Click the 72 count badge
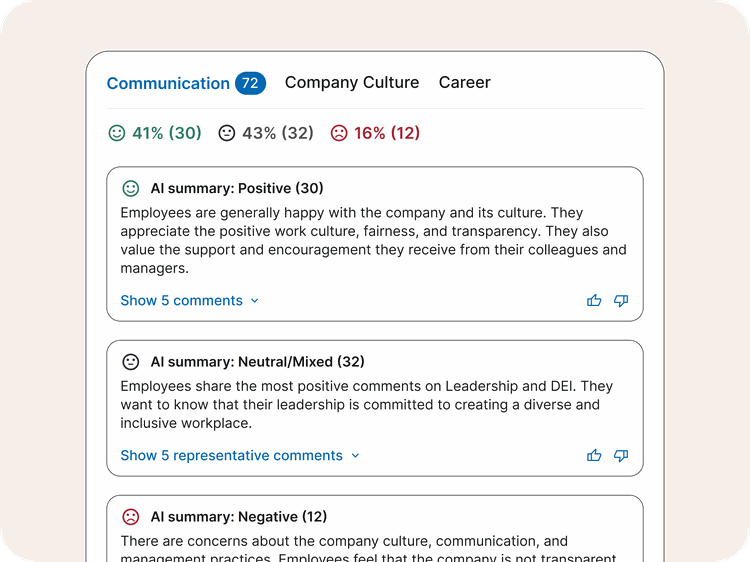Screen dimensions: 750x562 click(x=250, y=83)
